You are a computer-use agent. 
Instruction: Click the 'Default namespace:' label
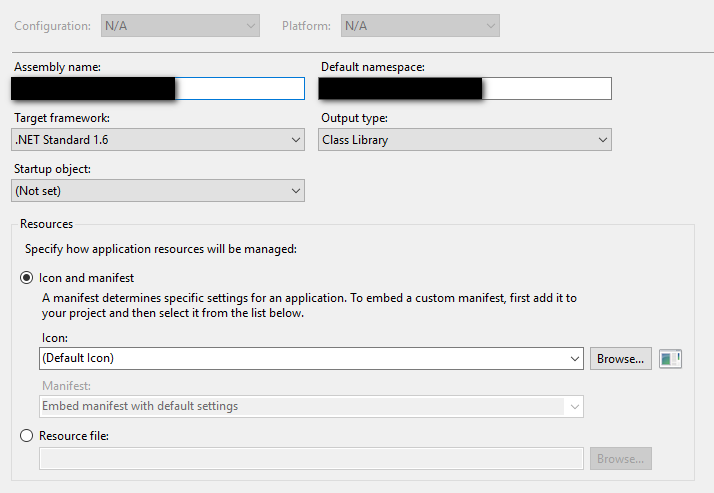372,67
